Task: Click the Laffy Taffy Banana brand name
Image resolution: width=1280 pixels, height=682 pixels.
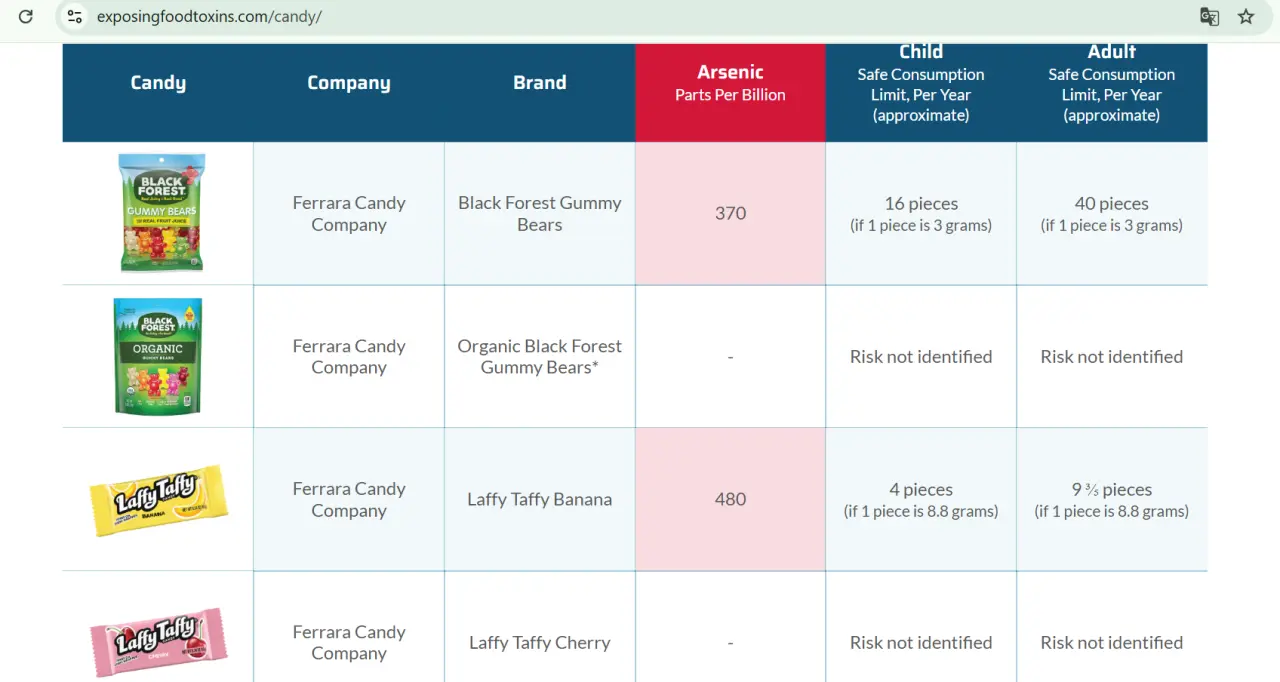Action: (x=539, y=499)
